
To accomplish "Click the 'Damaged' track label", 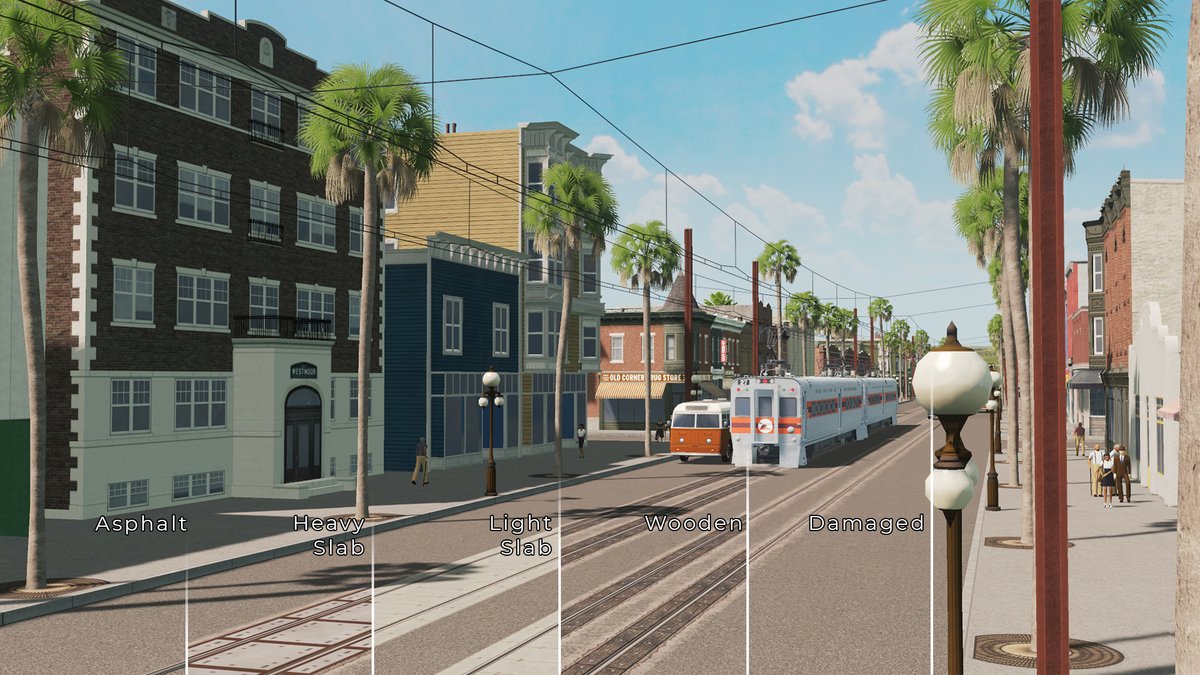I will point(866,523).
